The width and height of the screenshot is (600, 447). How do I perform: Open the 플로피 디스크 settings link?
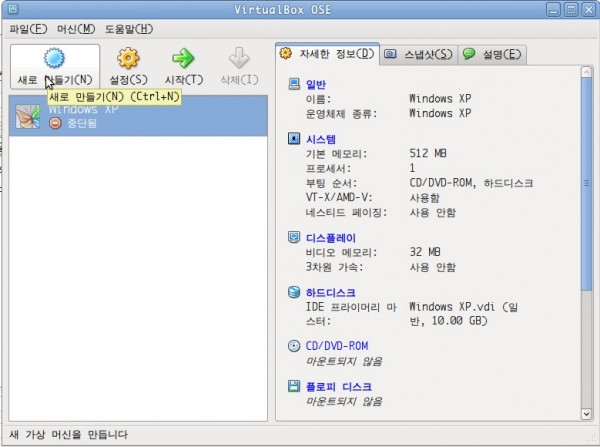339,387
